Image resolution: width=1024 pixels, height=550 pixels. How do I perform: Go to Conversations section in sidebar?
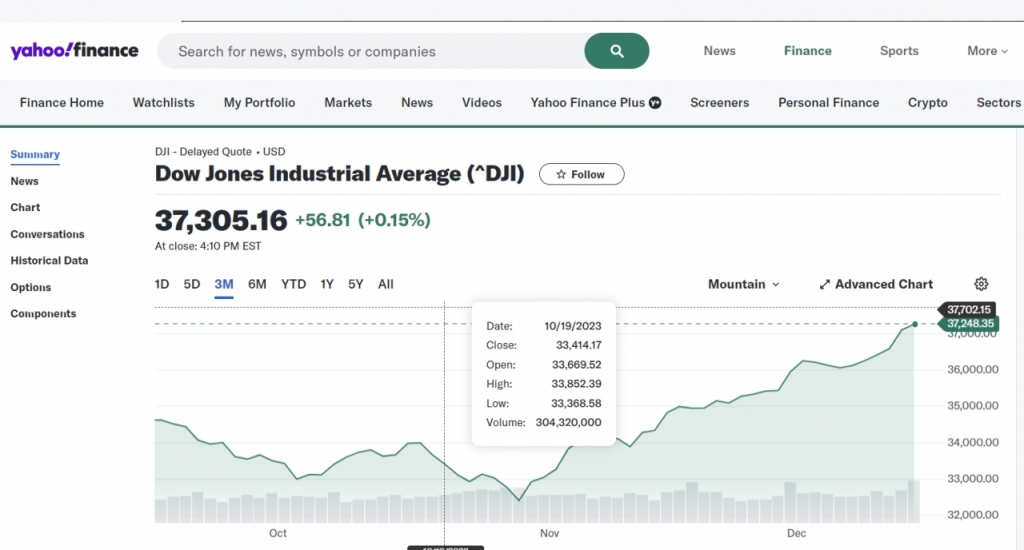(x=47, y=234)
